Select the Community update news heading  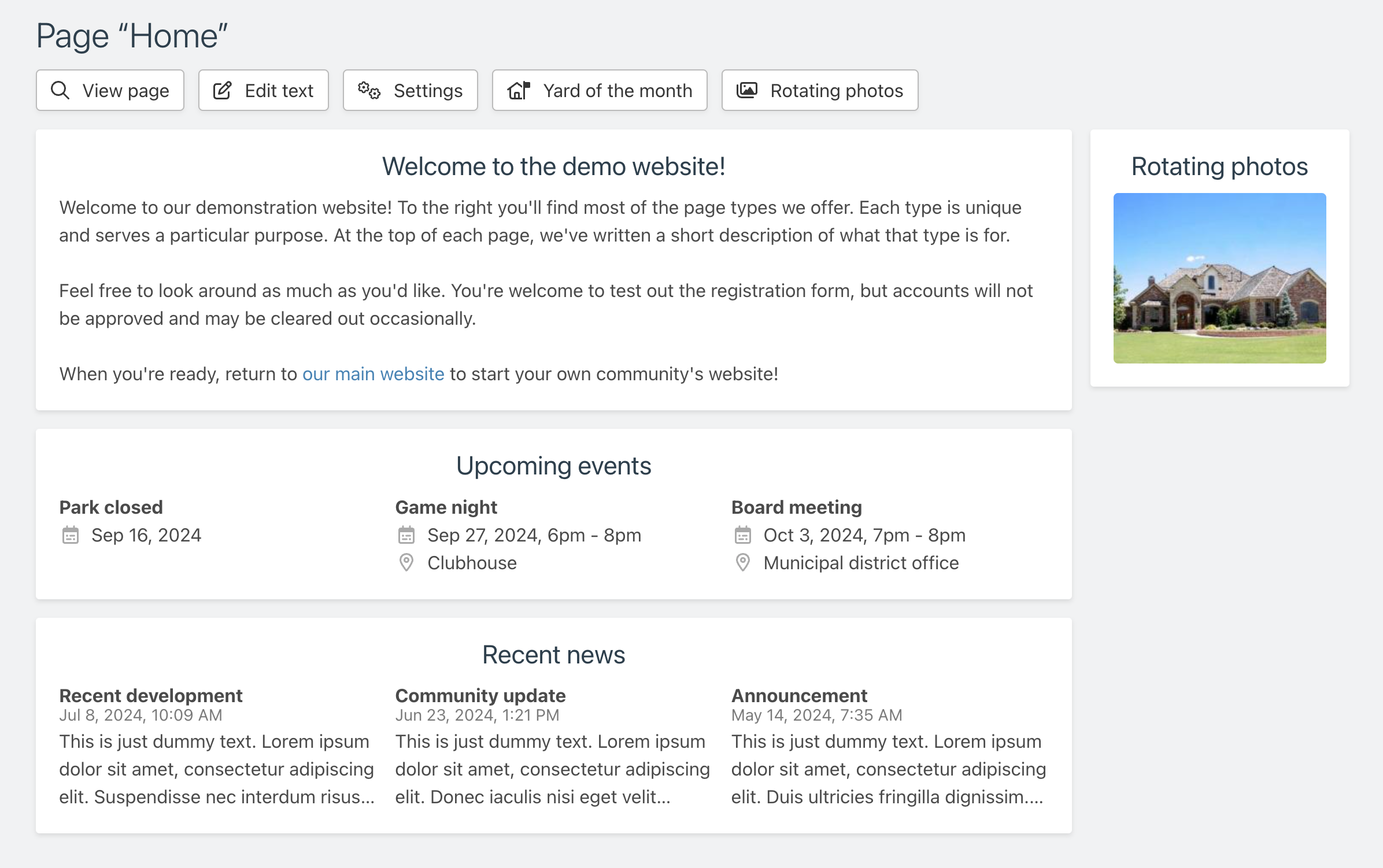(x=480, y=695)
